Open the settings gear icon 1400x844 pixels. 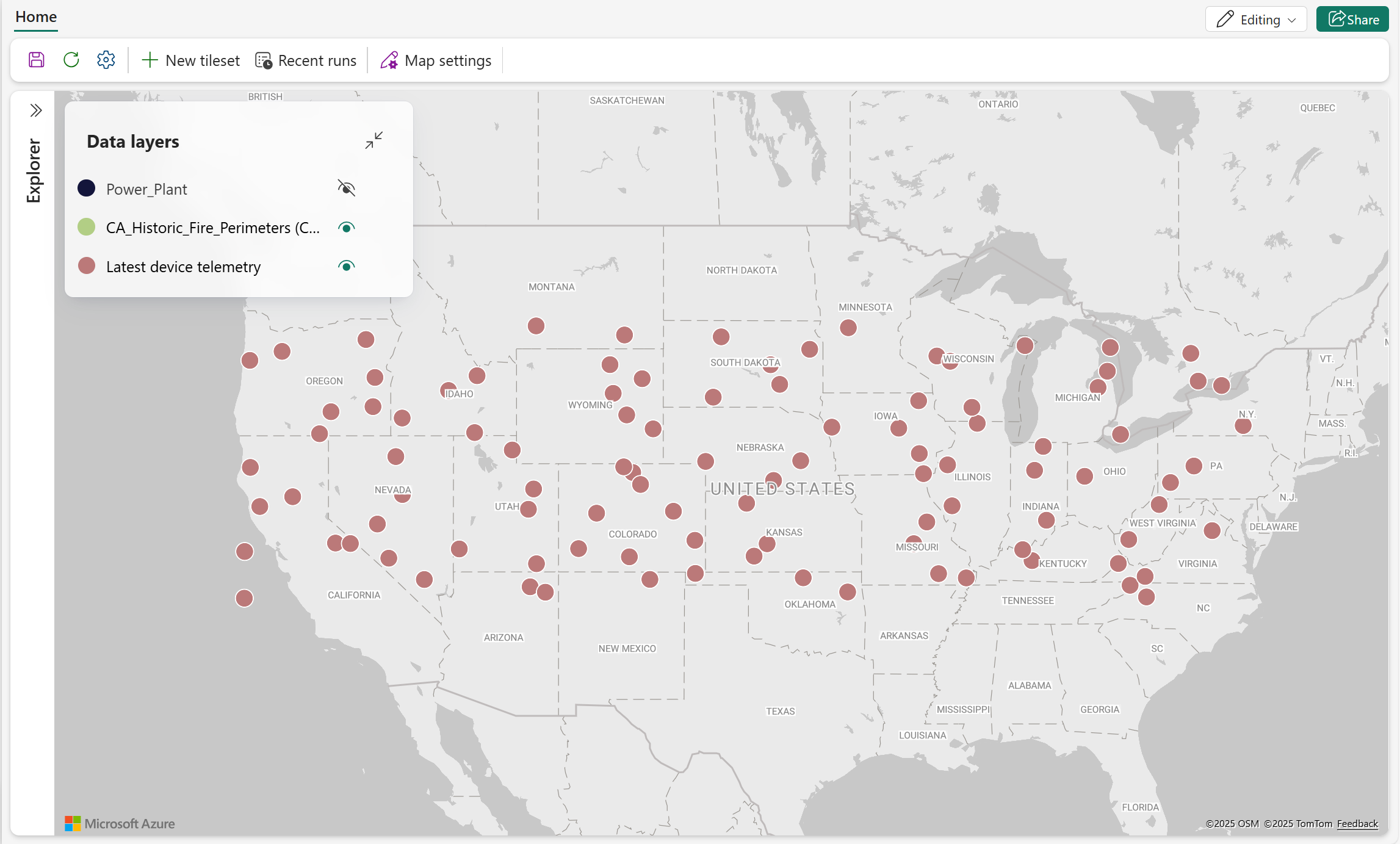click(x=106, y=60)
